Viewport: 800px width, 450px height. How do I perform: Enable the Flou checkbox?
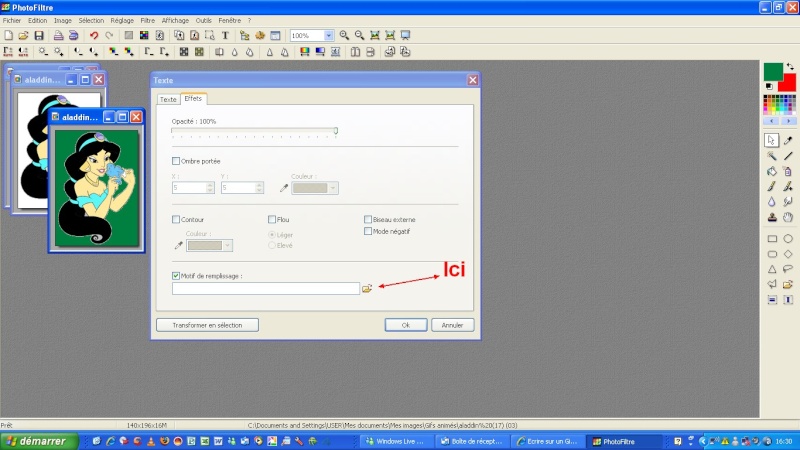coord(272,219)
